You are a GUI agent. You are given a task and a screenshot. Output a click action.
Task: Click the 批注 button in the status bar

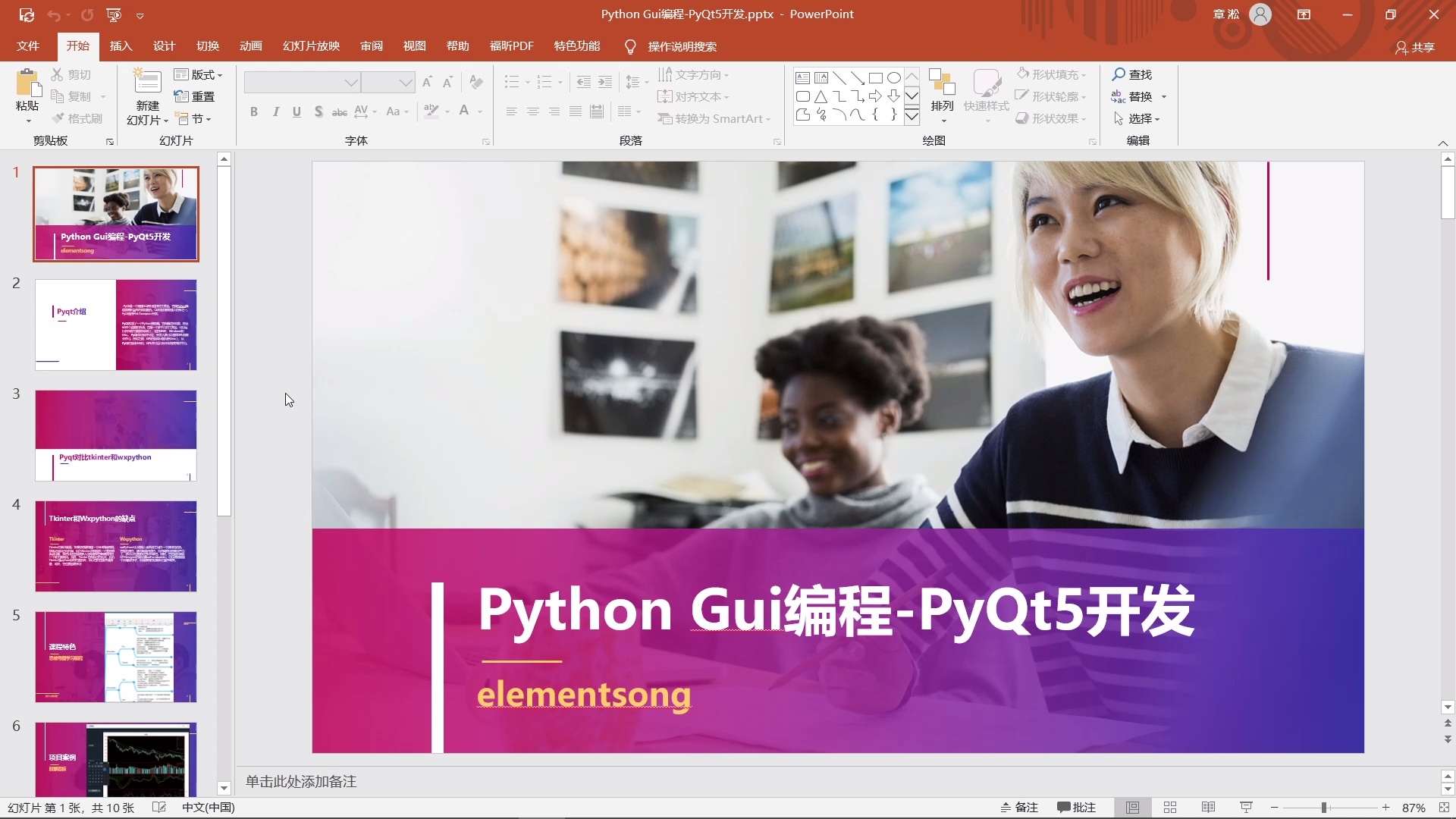point(1076,808)
